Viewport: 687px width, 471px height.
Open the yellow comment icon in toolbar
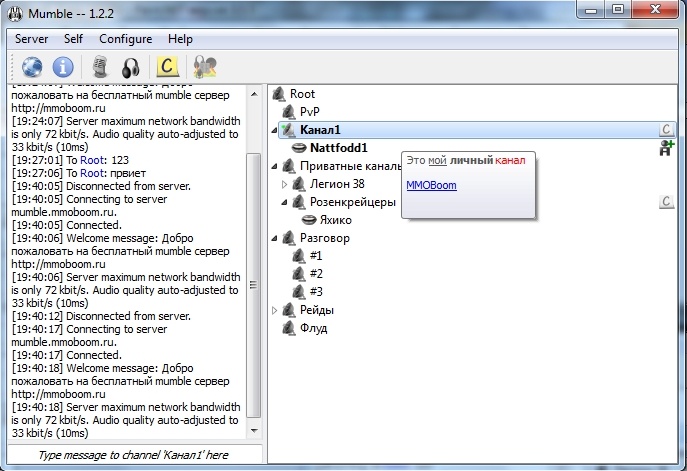click(x=167, y=67)
